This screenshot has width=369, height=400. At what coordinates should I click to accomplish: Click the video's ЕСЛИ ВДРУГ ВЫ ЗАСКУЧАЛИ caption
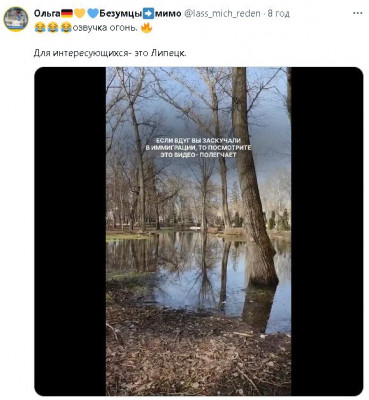click(x=199, y=148)
